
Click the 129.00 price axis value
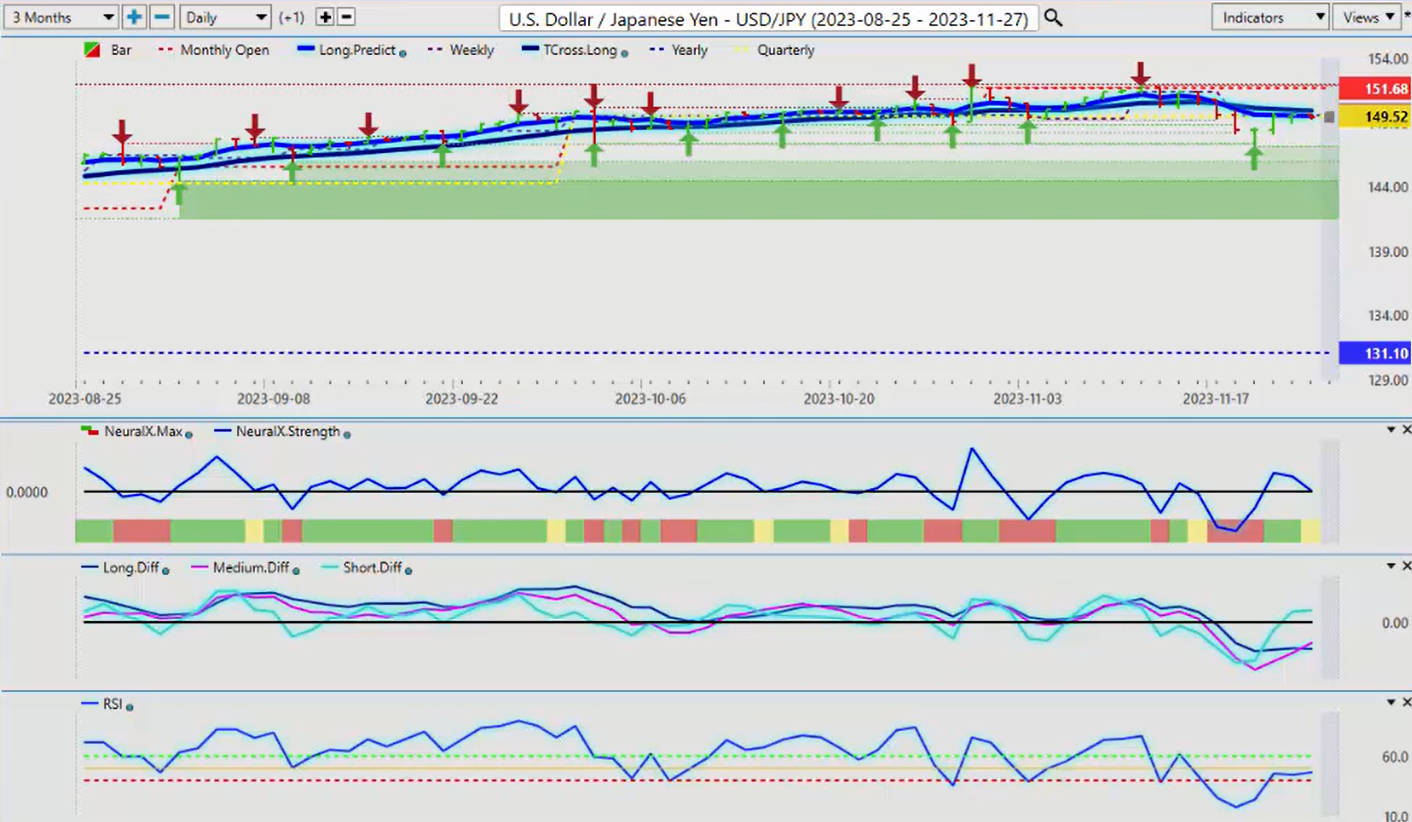click(1390, 380)
